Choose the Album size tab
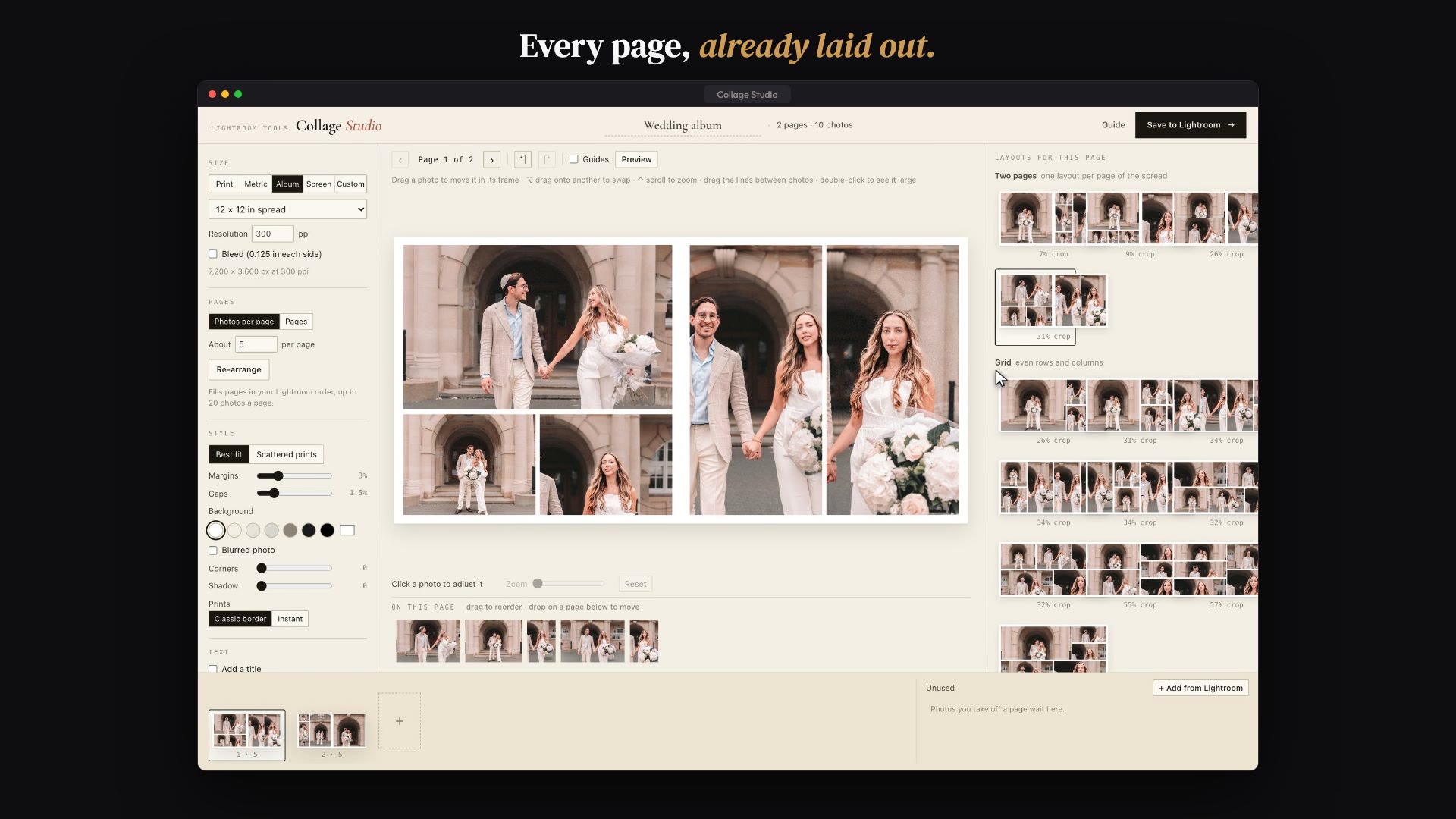The image size is (1456, 819). click(x=287, y=184)
